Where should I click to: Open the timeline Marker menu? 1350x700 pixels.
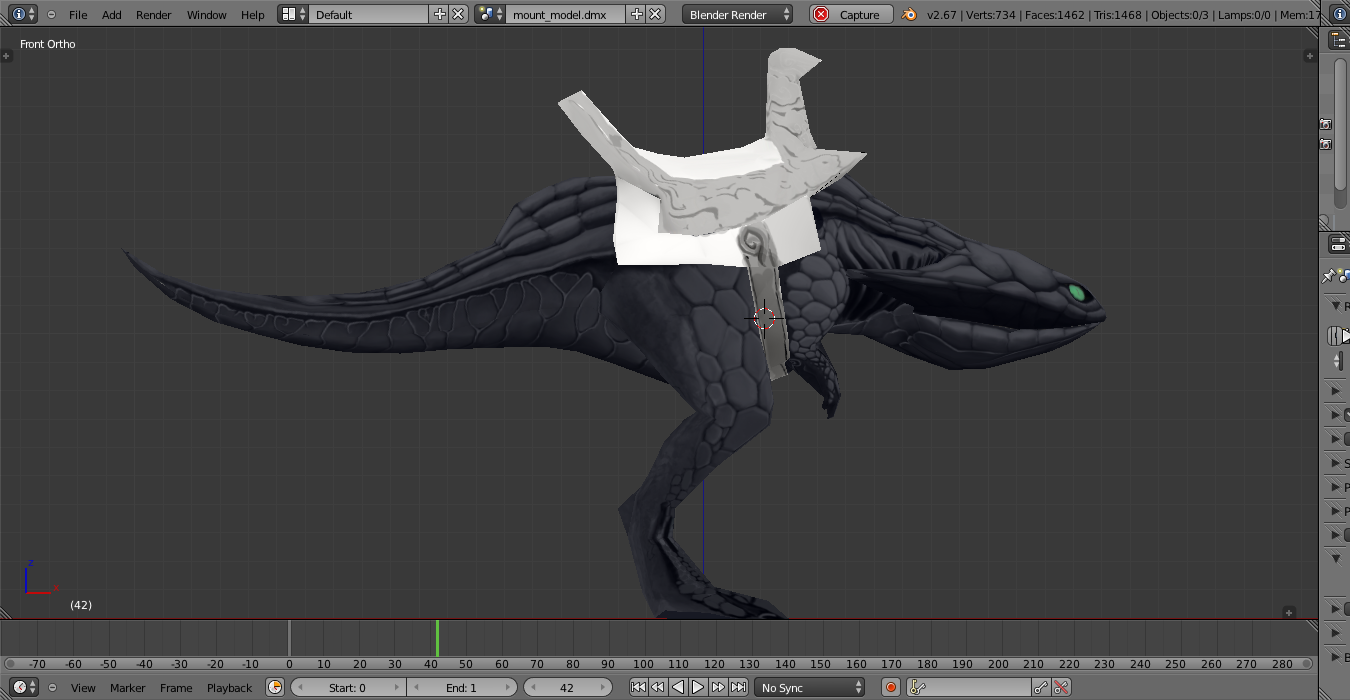(128, 688)
